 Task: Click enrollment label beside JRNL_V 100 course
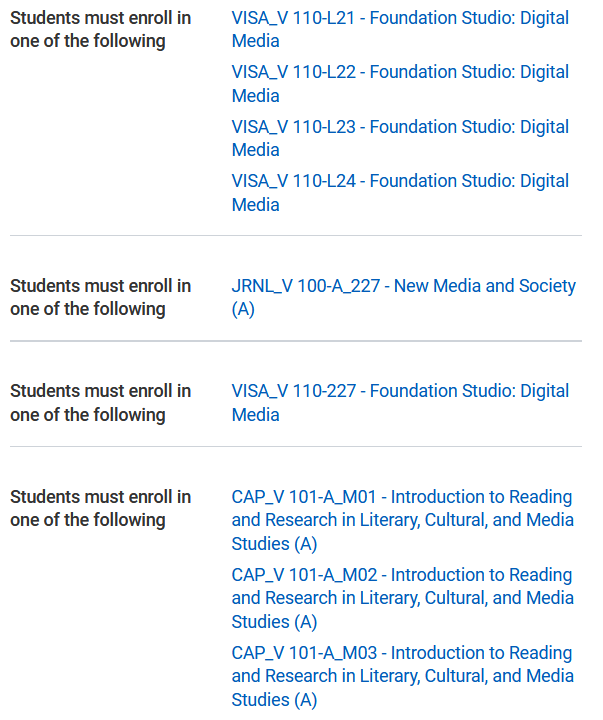pyautogui.click(x=101, y=297)
